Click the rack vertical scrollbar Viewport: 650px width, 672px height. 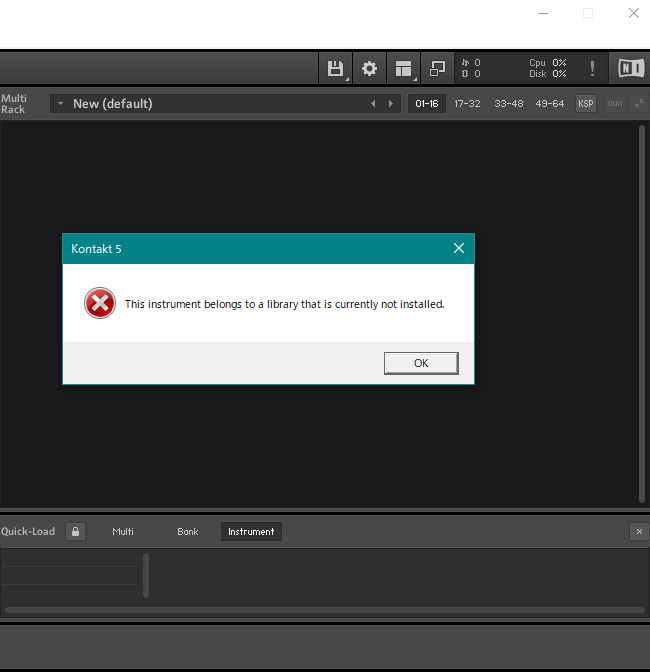tap(642, 314)
